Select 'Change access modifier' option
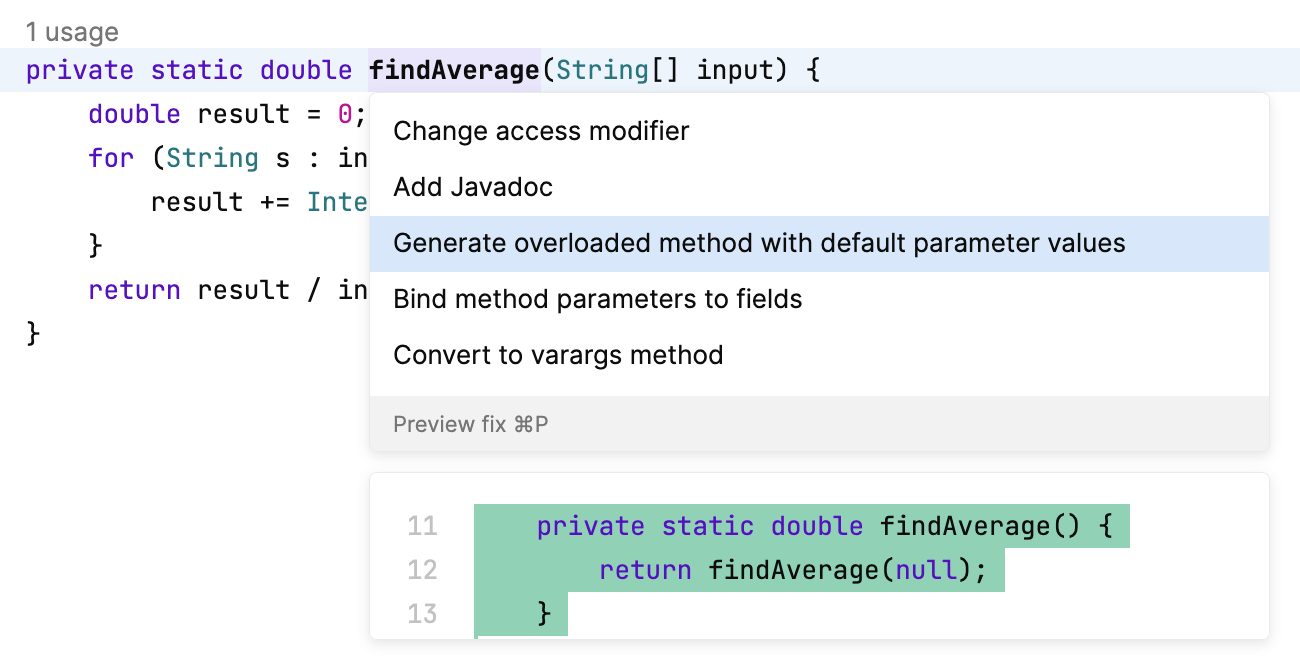 (540, 131)
